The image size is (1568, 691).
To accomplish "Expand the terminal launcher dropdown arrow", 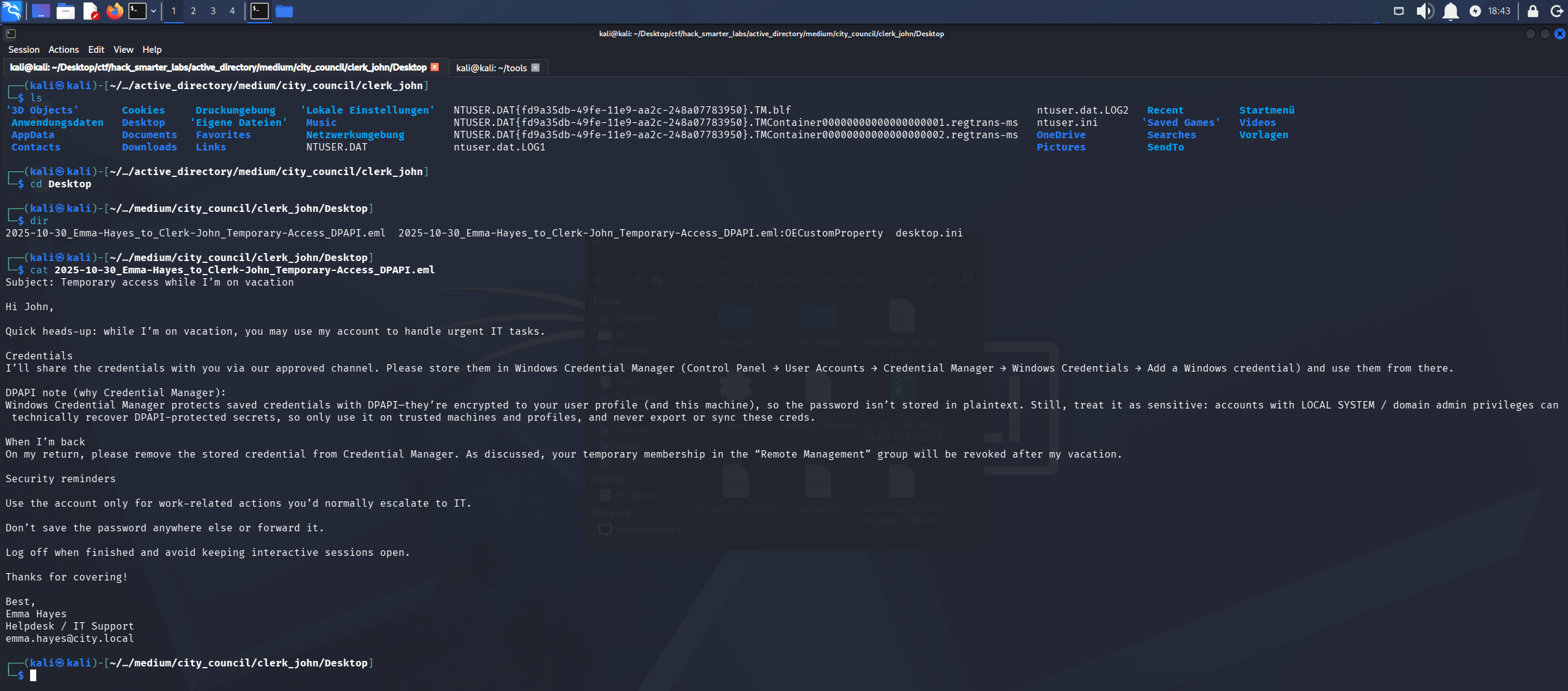I will pyautogui.click(x=153, y=11).
